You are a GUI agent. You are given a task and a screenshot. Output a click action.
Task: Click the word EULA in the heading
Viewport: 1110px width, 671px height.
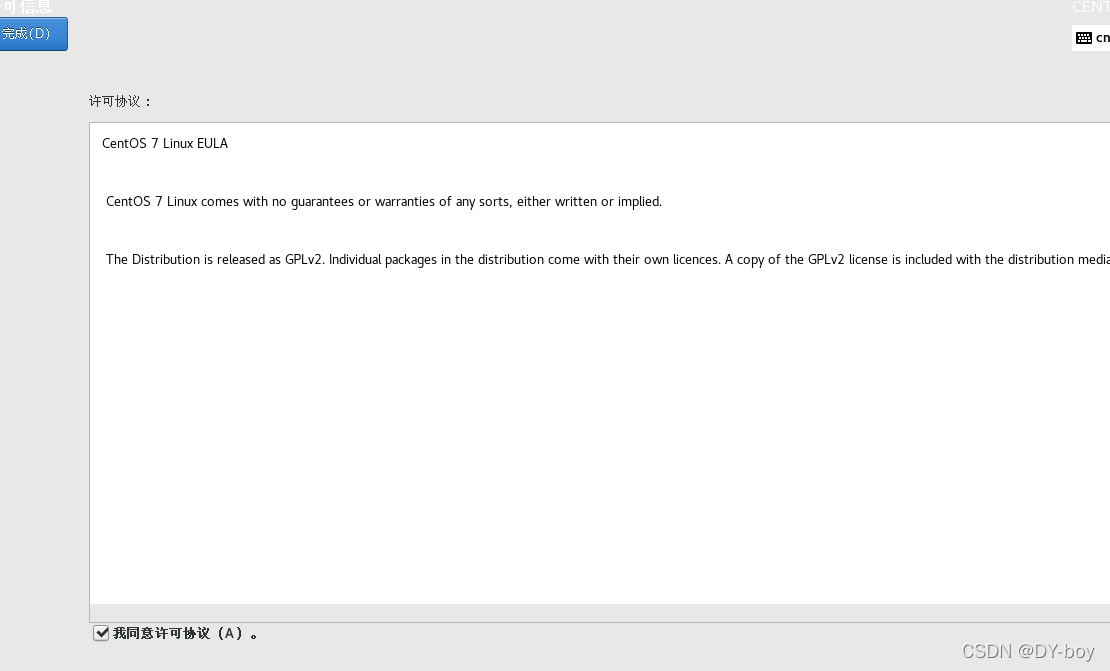point(212,143)
